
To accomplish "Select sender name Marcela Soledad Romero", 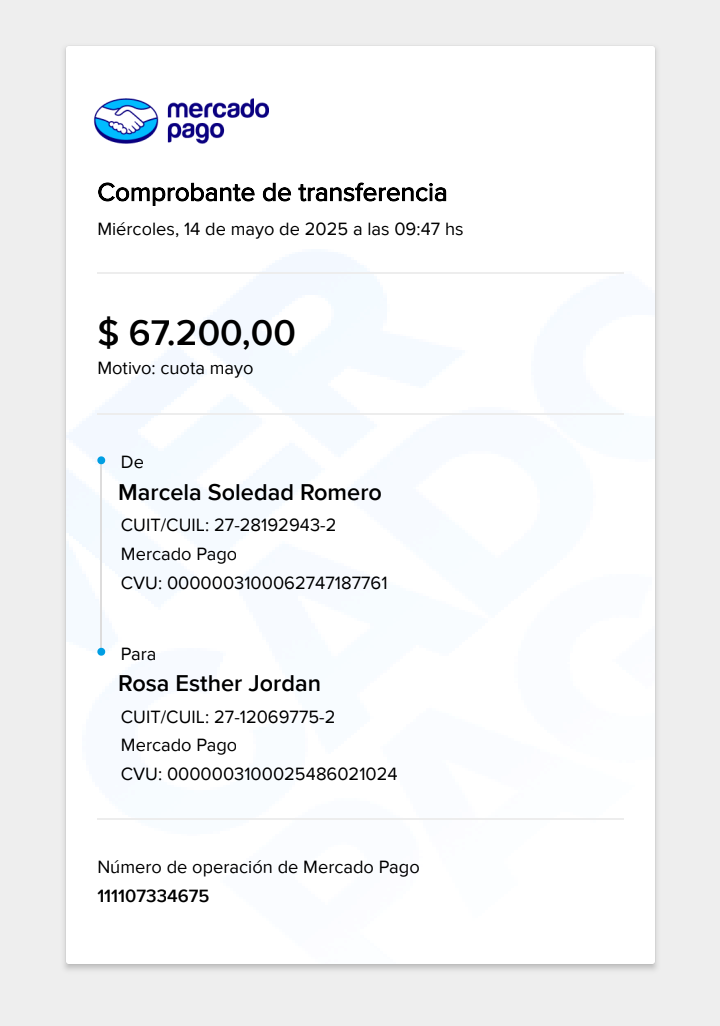I will tap(250, 493).
